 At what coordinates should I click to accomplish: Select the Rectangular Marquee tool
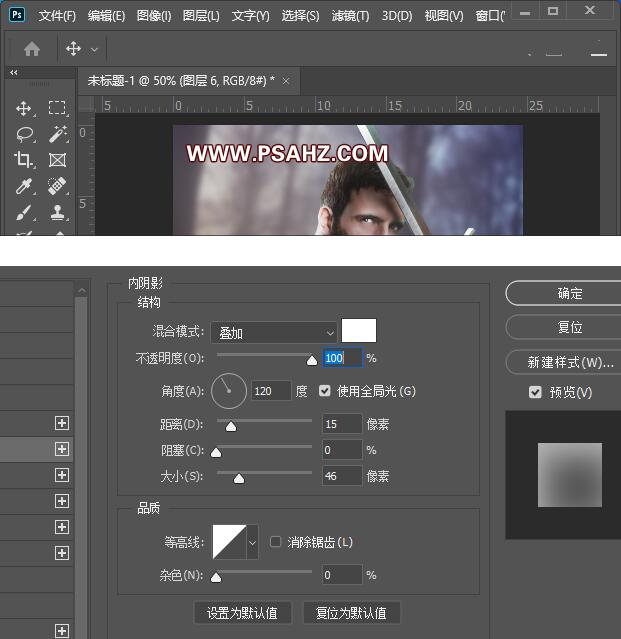[57, 108]
